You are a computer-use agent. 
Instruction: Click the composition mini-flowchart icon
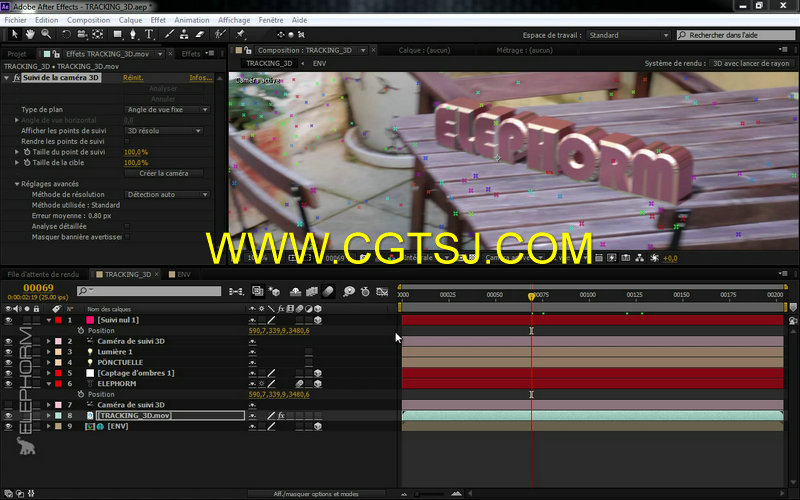[x=236, y=291]
